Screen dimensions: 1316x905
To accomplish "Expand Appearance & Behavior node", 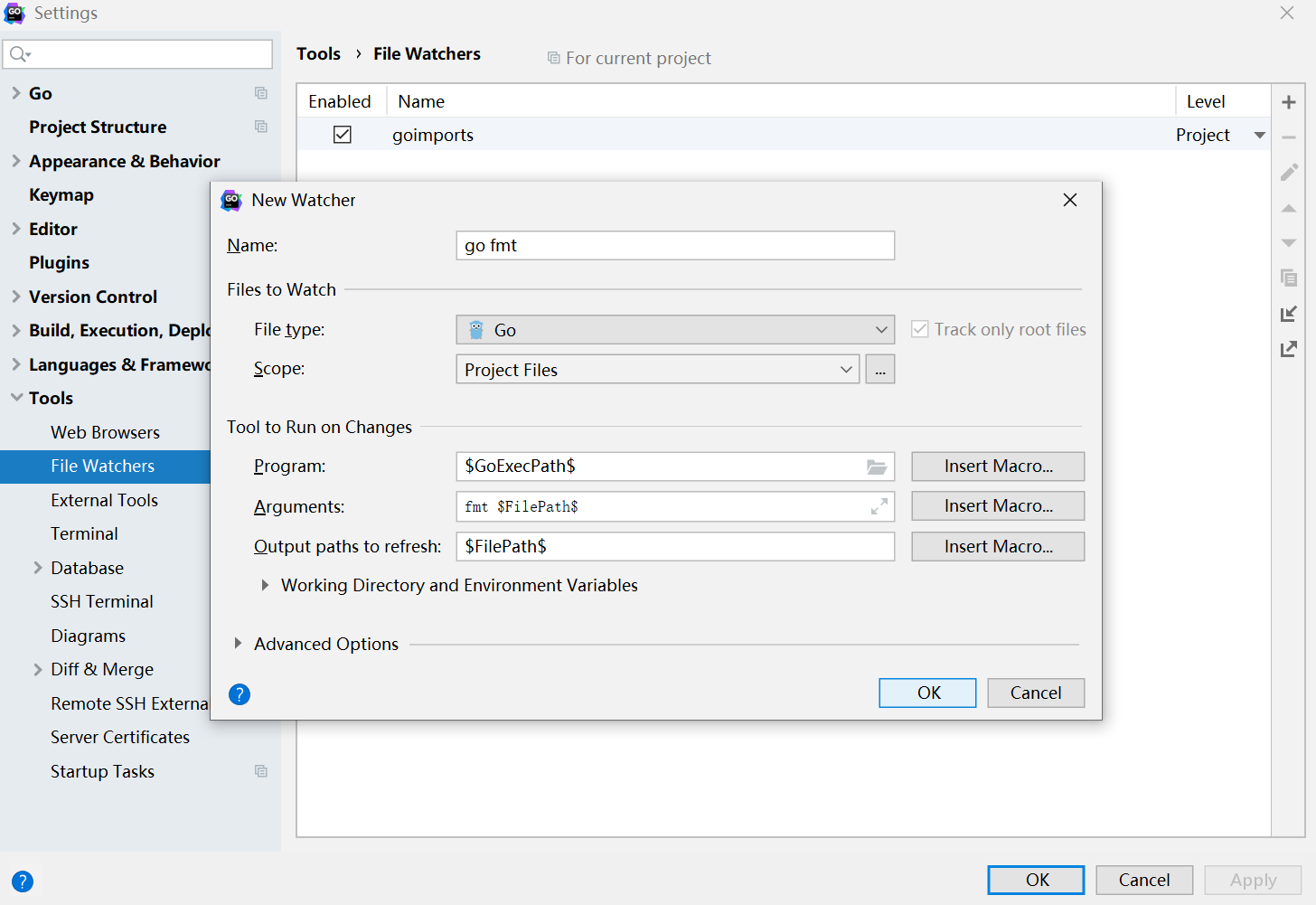I will click(x=16, y=161).
